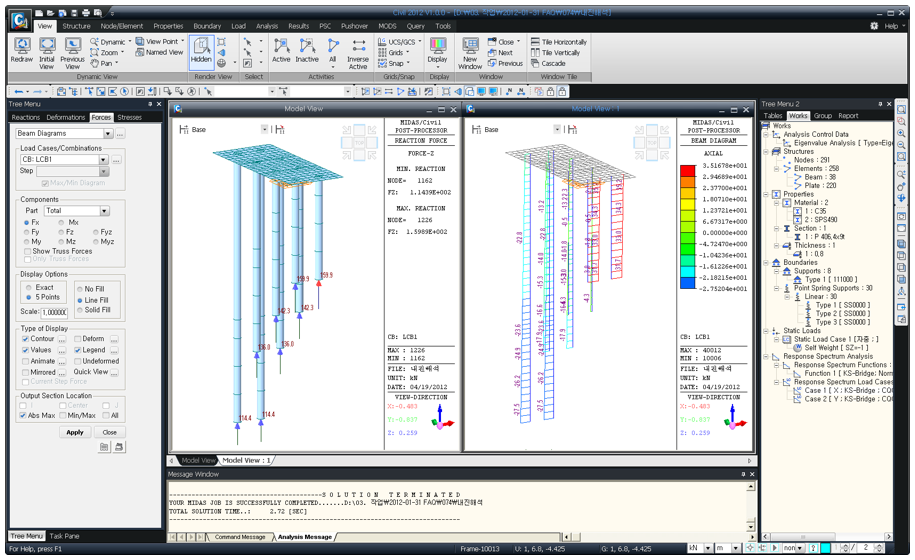Open the Command Message tab
This screenshot has width=915, height=560.
coord(240,537)
